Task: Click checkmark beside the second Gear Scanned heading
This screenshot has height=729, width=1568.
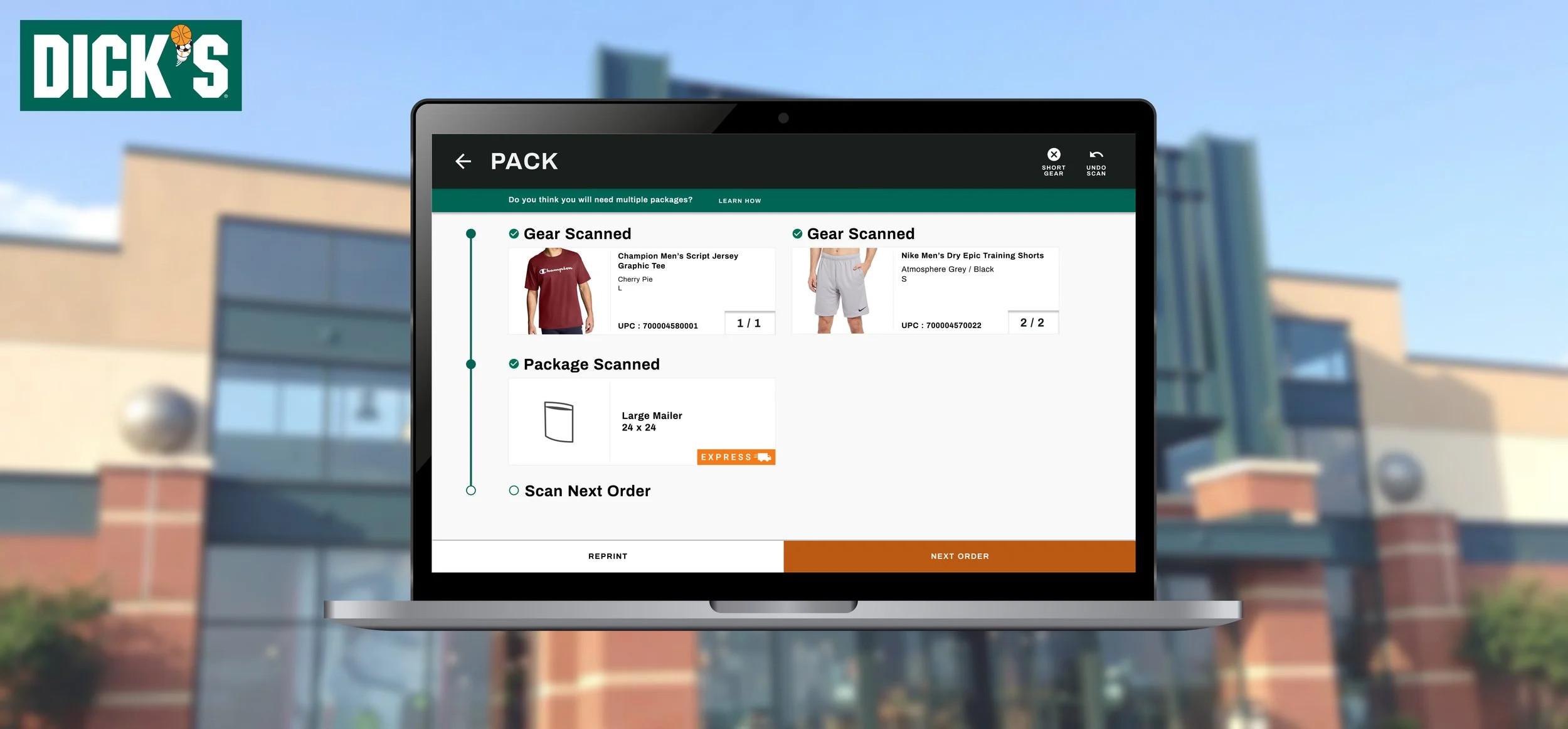Action: point(797,233)
